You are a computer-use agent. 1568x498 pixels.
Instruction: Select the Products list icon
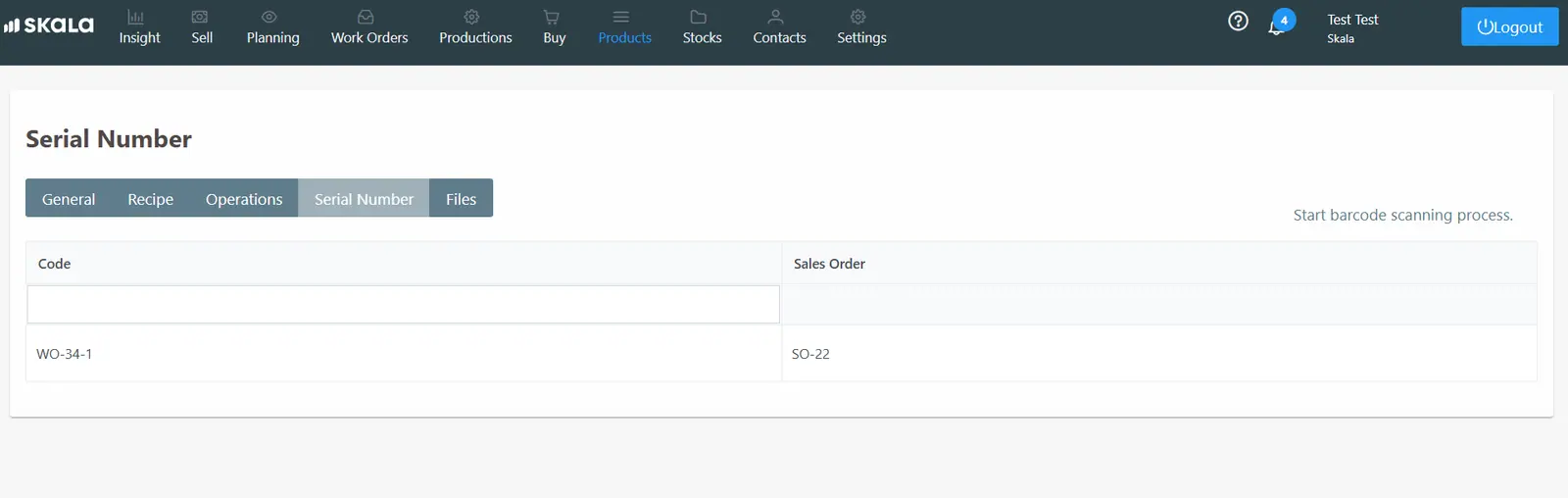click(621, 17)
